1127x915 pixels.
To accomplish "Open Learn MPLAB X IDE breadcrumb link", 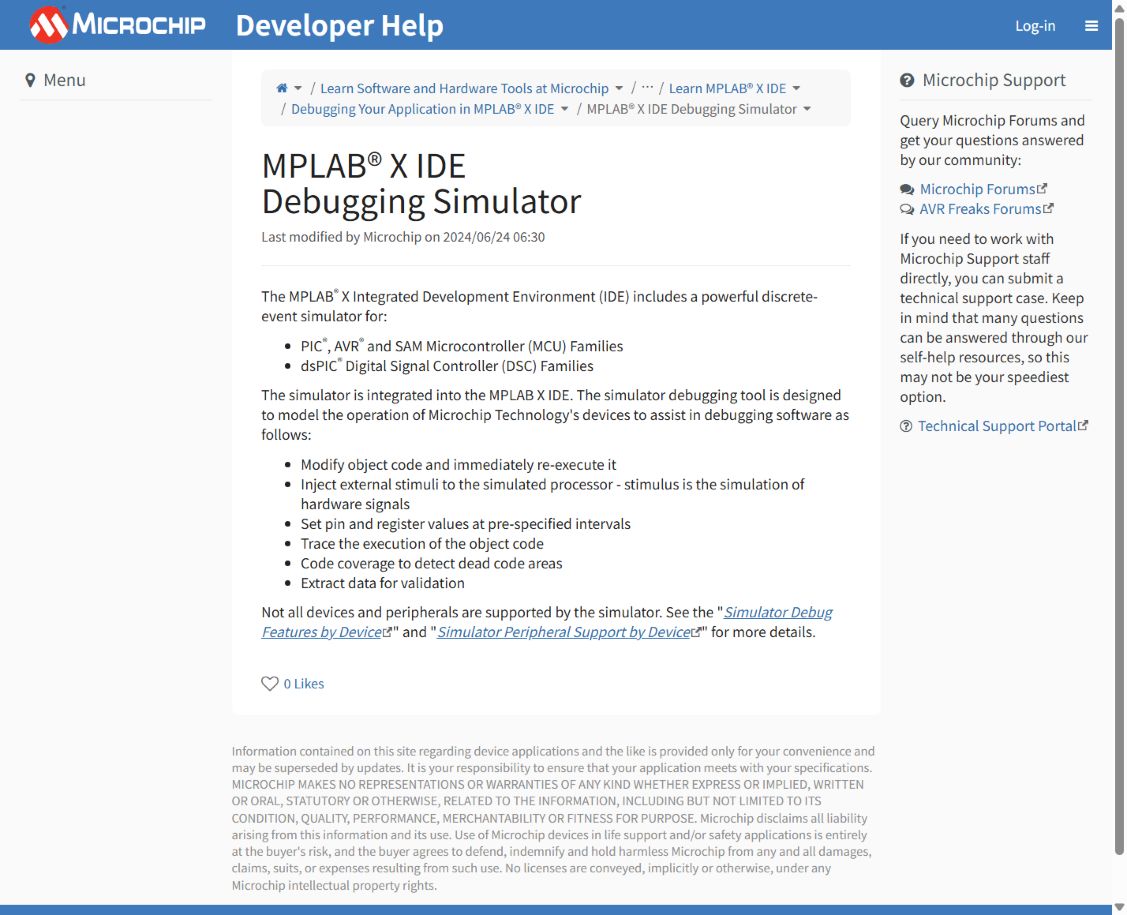I will coord(727,88).
